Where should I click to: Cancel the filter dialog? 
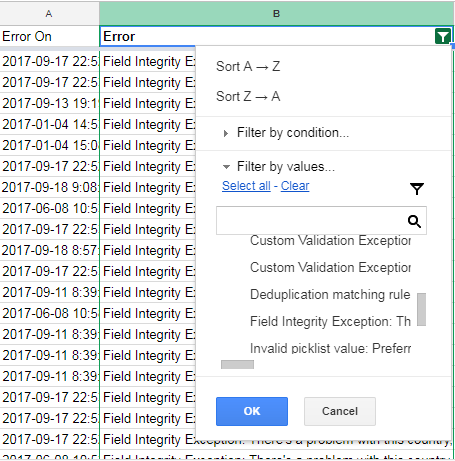340,411
